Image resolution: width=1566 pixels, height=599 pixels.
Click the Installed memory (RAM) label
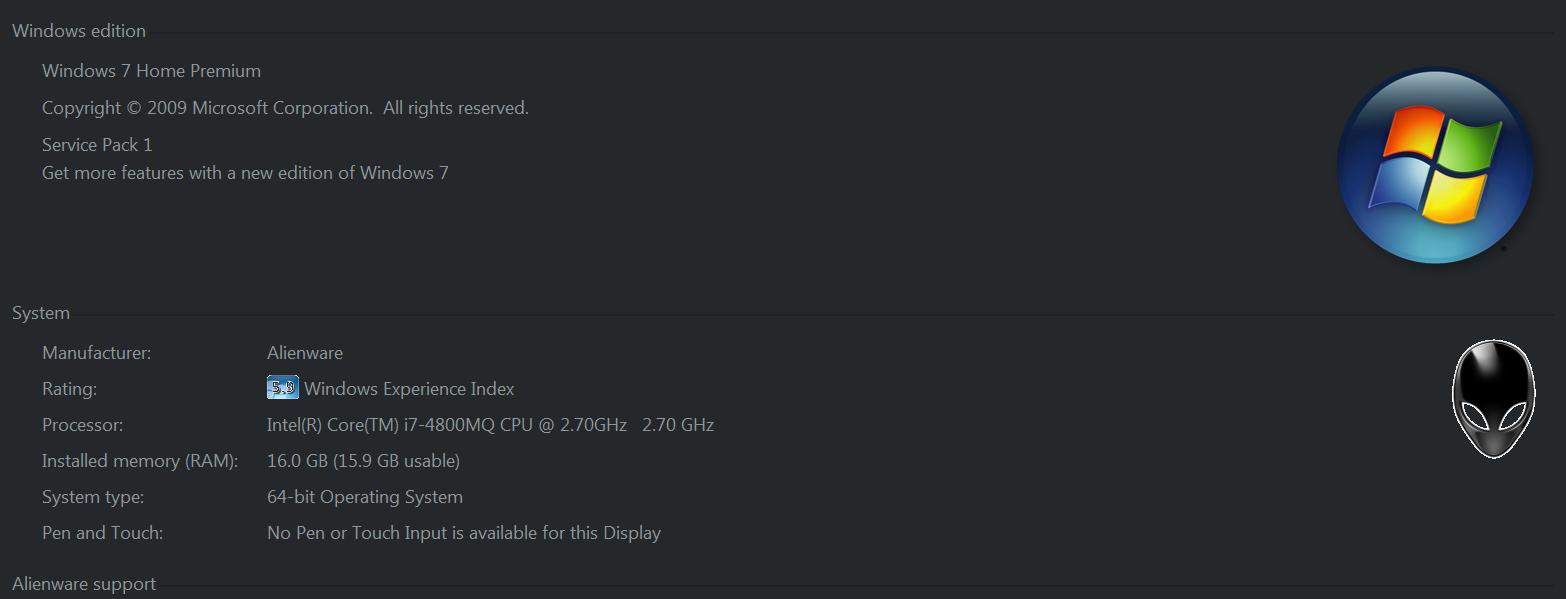tap(140, 461)
